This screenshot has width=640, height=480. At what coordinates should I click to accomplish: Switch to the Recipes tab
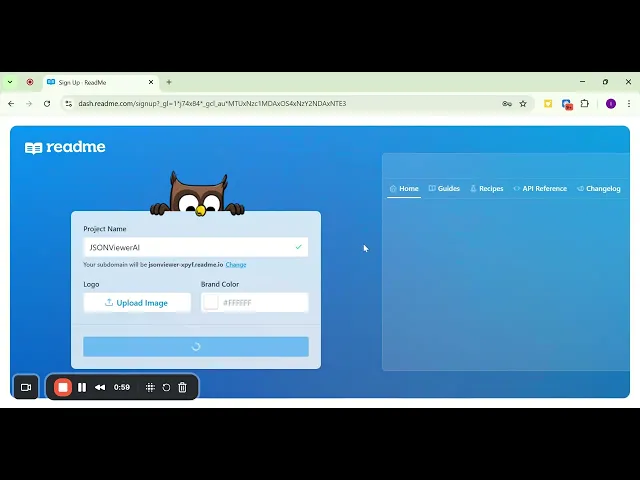pos(487,189)
